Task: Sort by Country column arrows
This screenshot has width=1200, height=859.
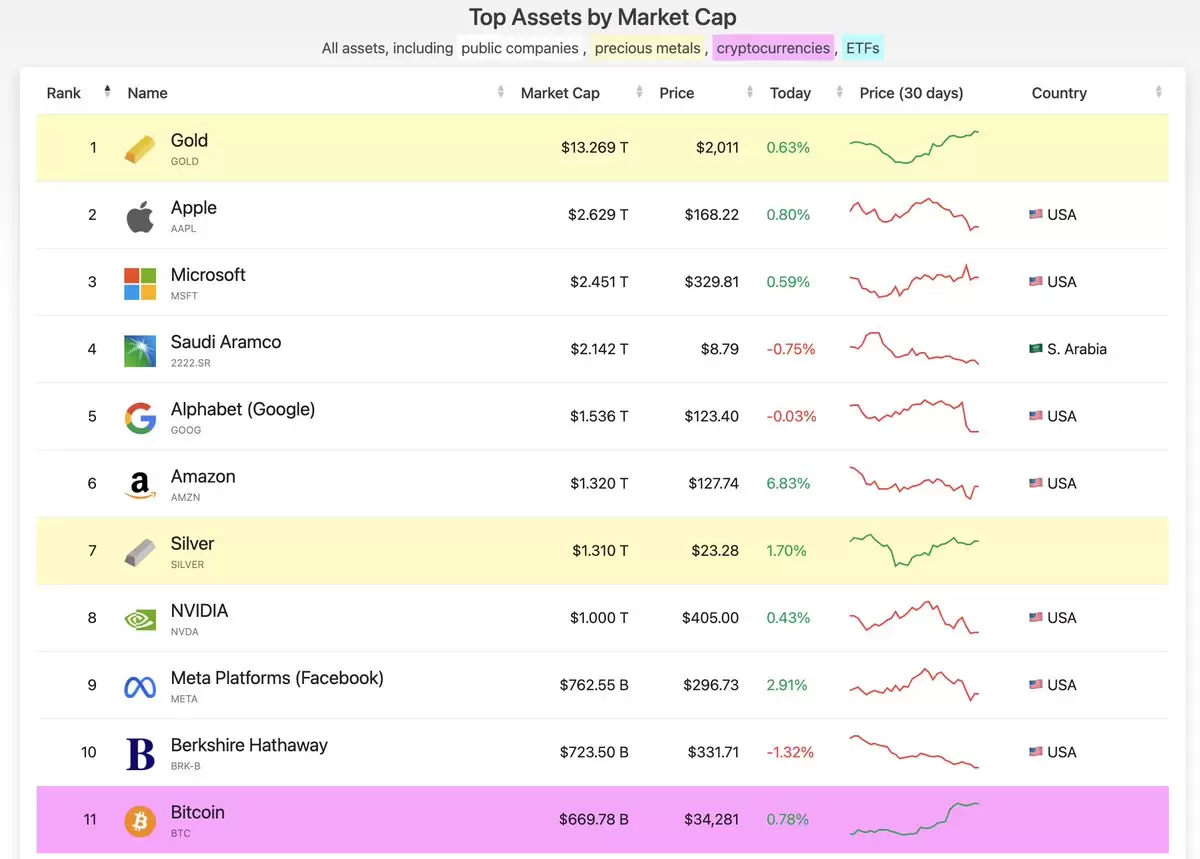Action: tap(1159, 93)
